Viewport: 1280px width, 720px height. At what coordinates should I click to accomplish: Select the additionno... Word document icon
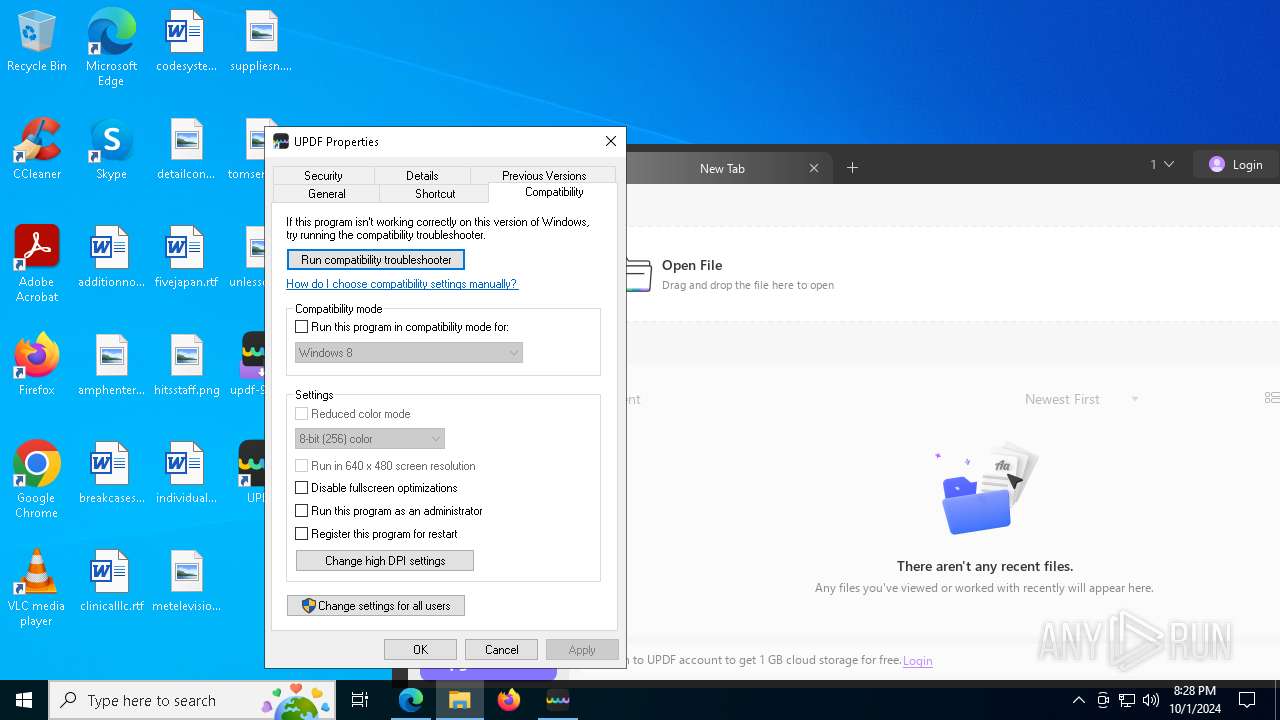click(111, 258)
